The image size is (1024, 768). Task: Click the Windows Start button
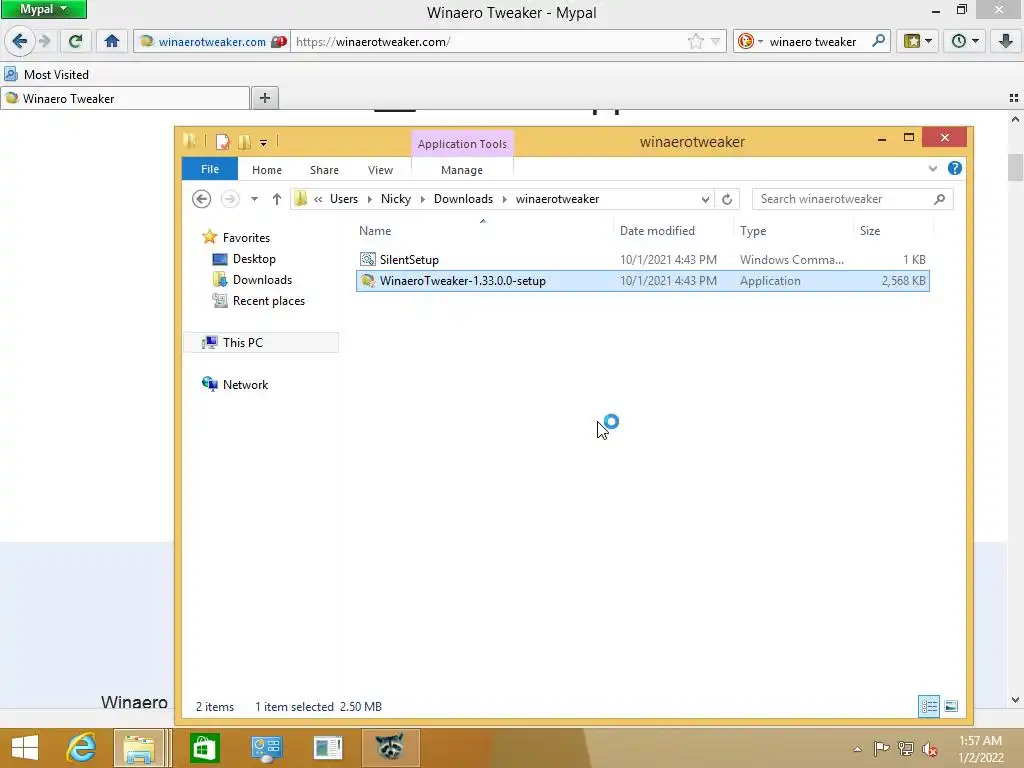coord(25,748)
